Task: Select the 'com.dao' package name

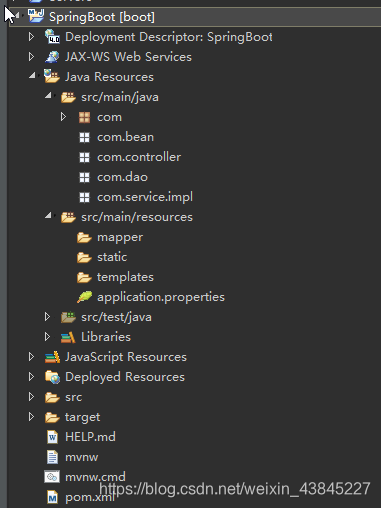Action: pyautogui.click(x=122, y=177)
